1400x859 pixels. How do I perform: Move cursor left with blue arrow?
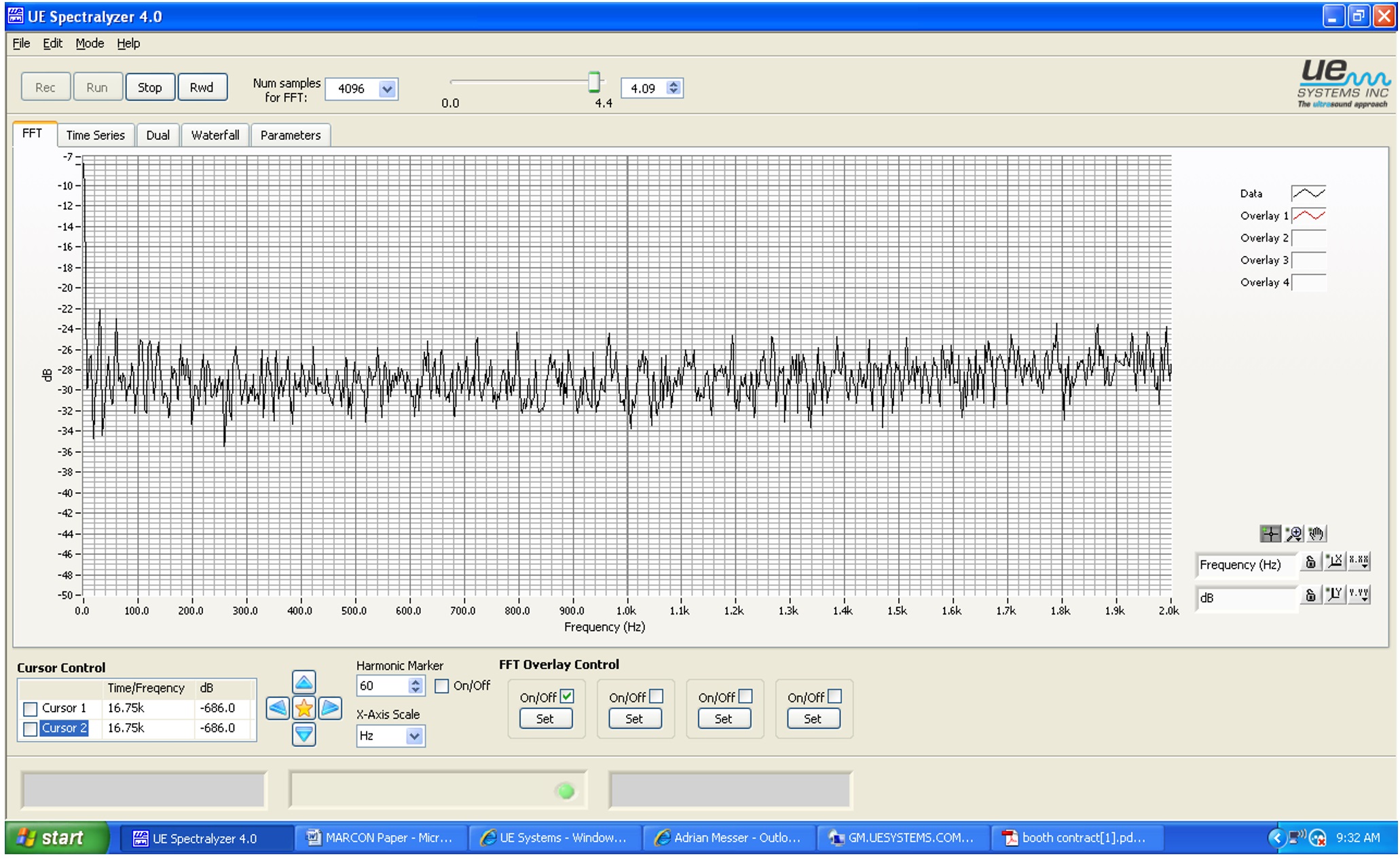pos(278,708)
